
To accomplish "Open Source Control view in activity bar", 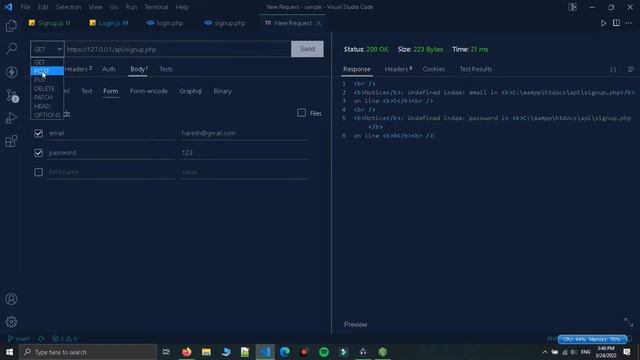I will [x=11, y=96].
